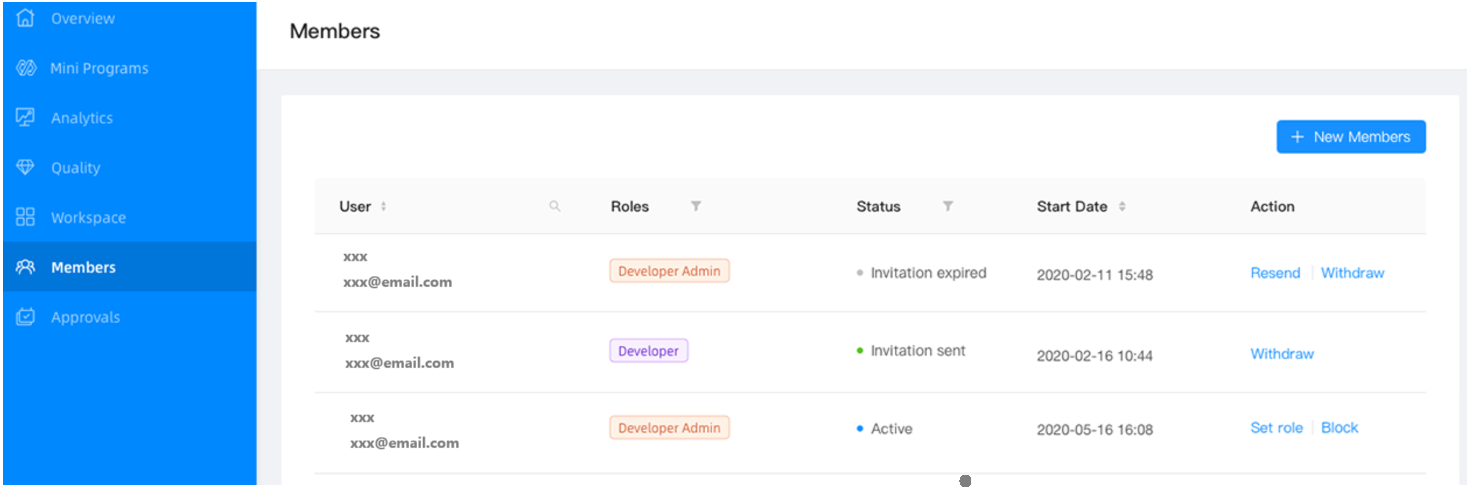Click the purple Developer role tag
The width and height of the screenshot is (1467, 488).
click(648, 351)
